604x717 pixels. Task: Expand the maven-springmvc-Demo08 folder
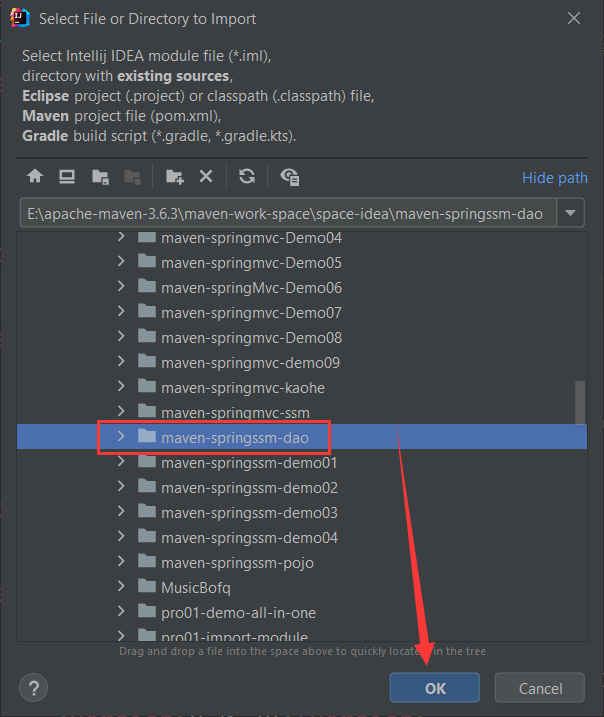pos(121,337)
